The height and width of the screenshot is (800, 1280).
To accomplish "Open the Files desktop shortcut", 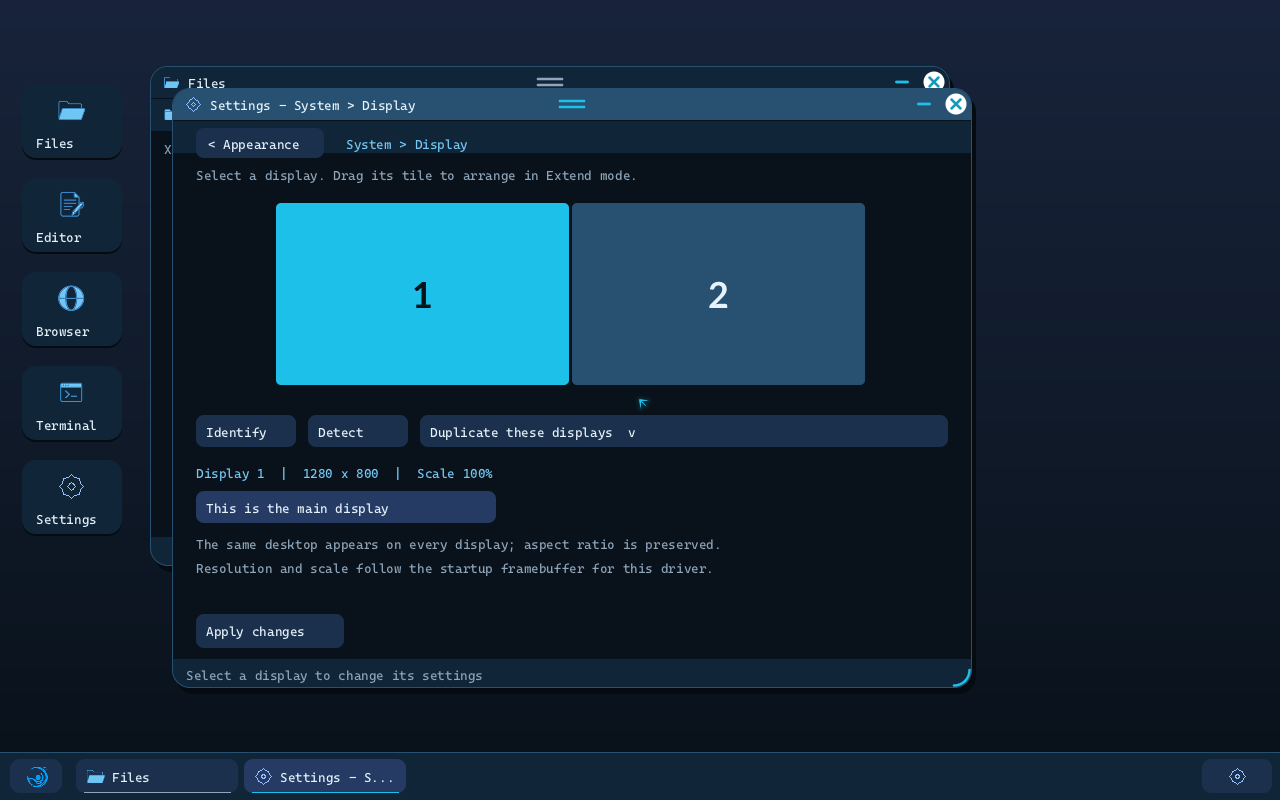I will point(72,121).
